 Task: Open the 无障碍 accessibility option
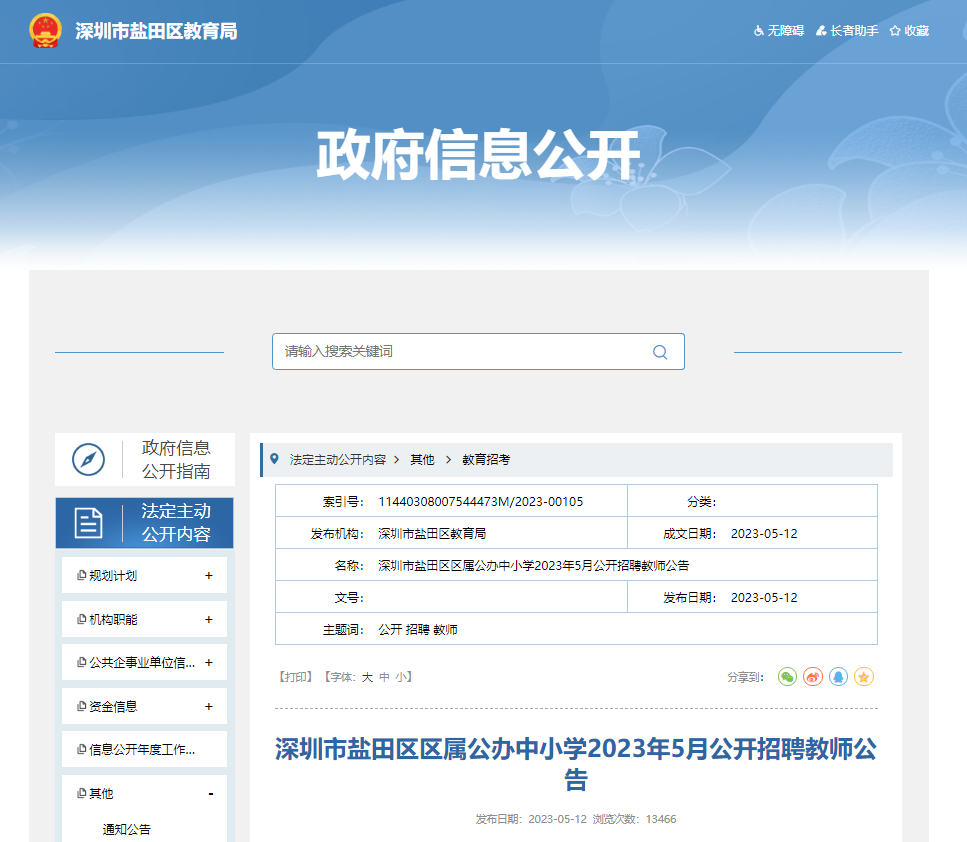[x=779, y=31]
